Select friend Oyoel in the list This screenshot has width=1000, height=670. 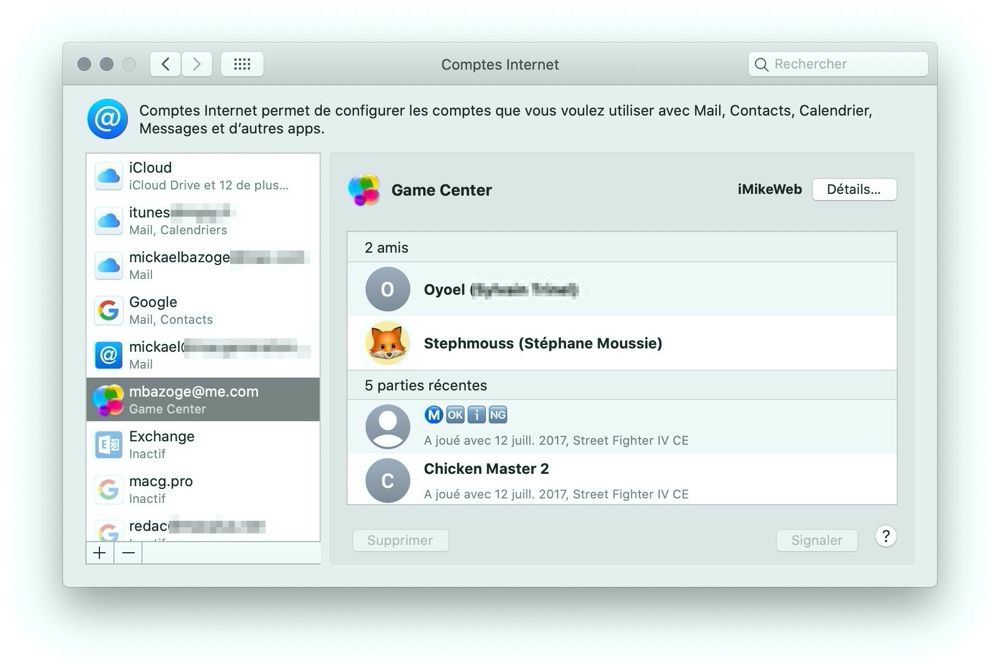(622, 289)
